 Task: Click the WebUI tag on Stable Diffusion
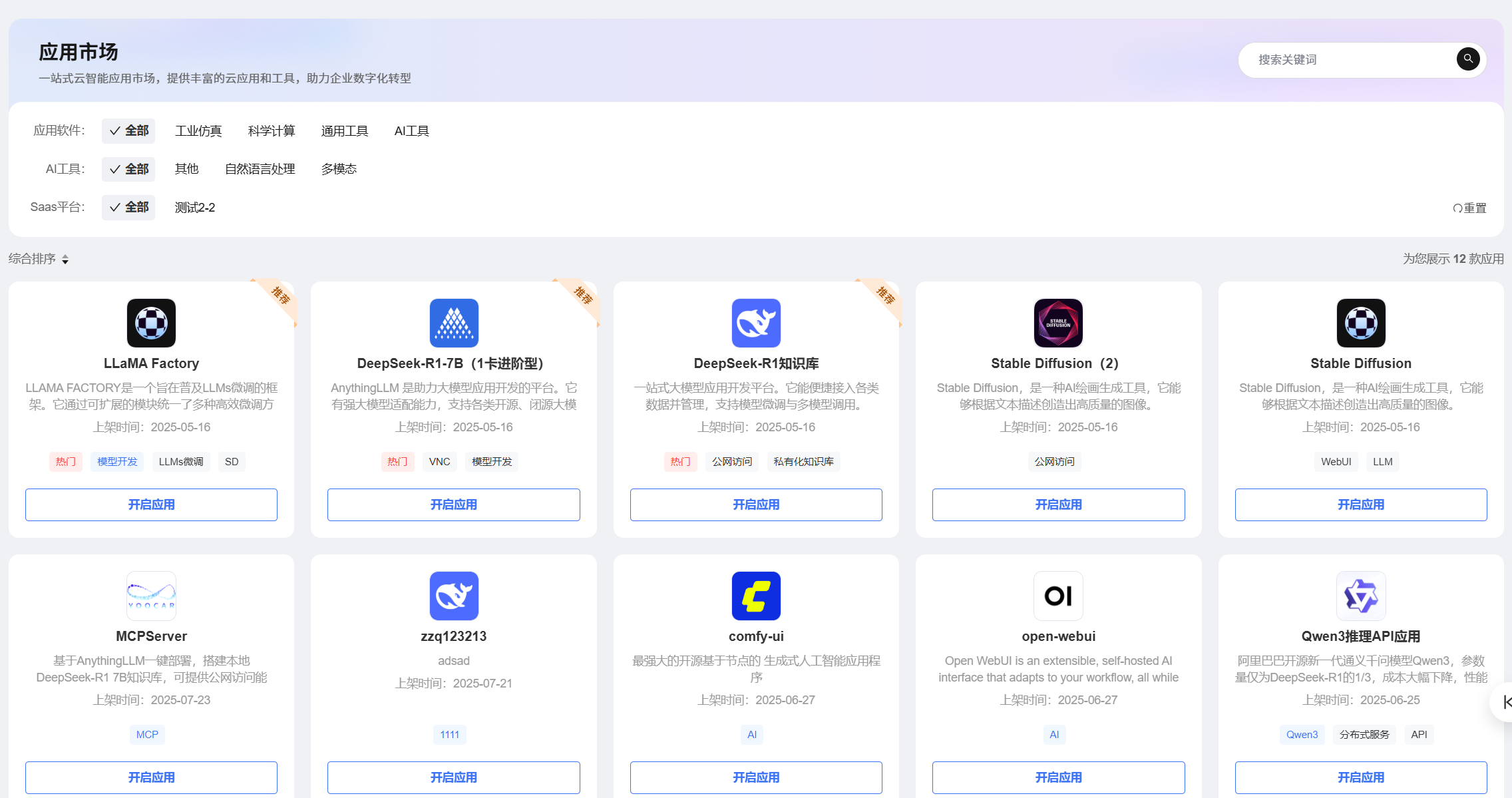coord(1336,462)
